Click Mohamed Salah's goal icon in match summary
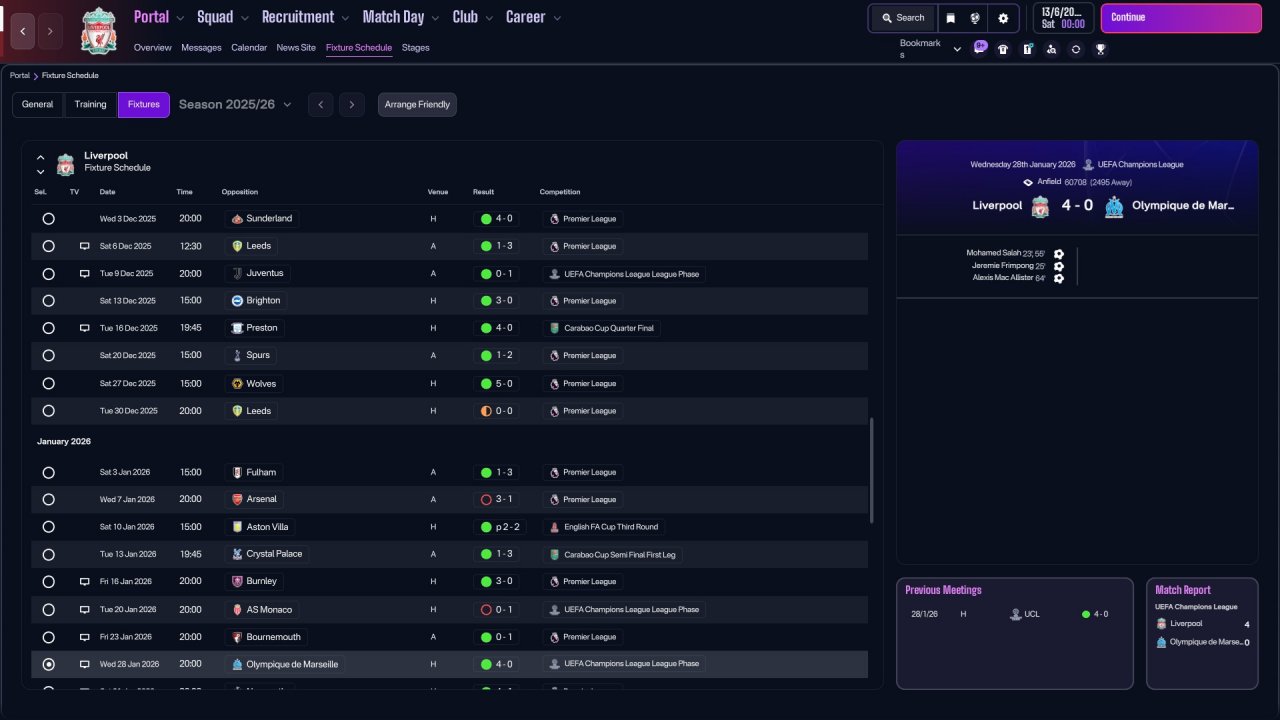Viewport: 1280px width, 720px height. click(1059, 254)
